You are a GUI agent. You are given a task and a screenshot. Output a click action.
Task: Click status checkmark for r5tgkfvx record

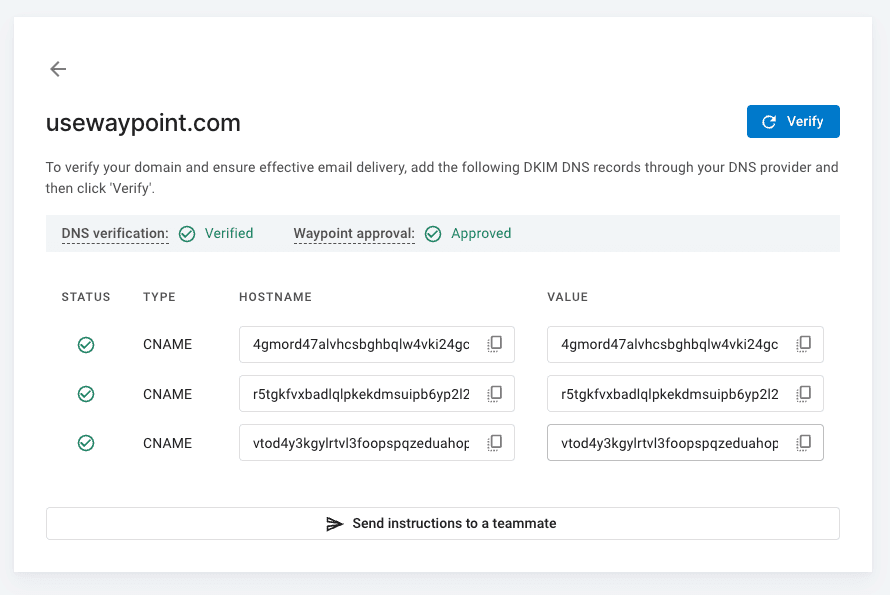(x=86, y=394)
